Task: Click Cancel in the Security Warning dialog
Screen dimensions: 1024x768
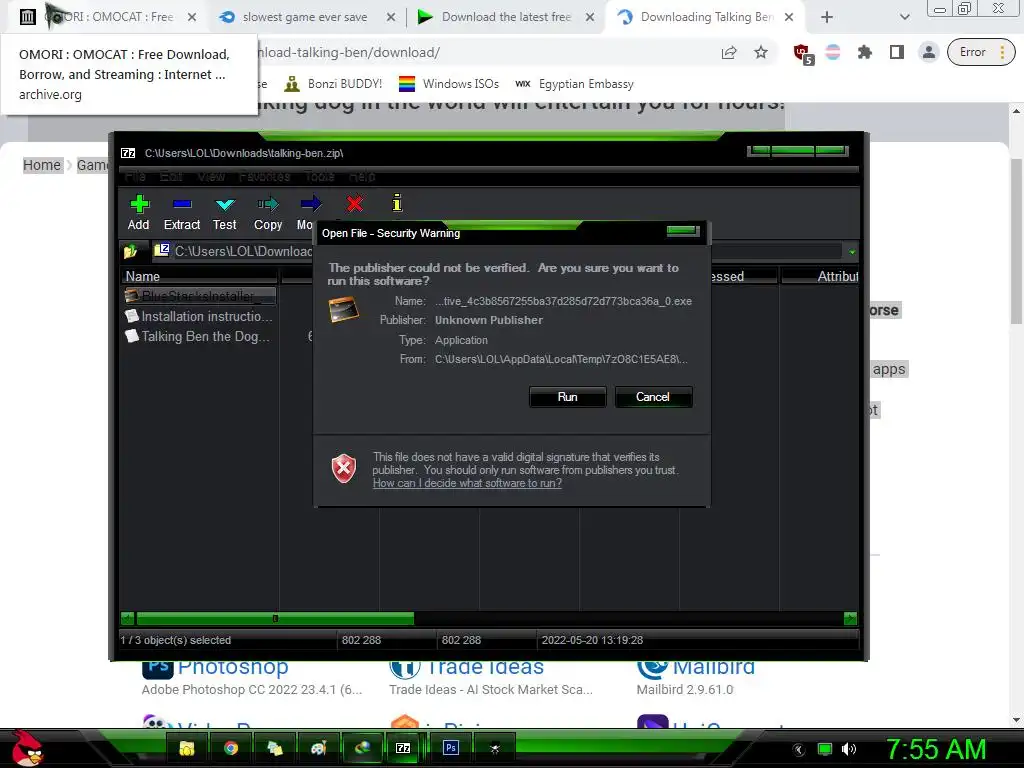Action: coord(653,397)
